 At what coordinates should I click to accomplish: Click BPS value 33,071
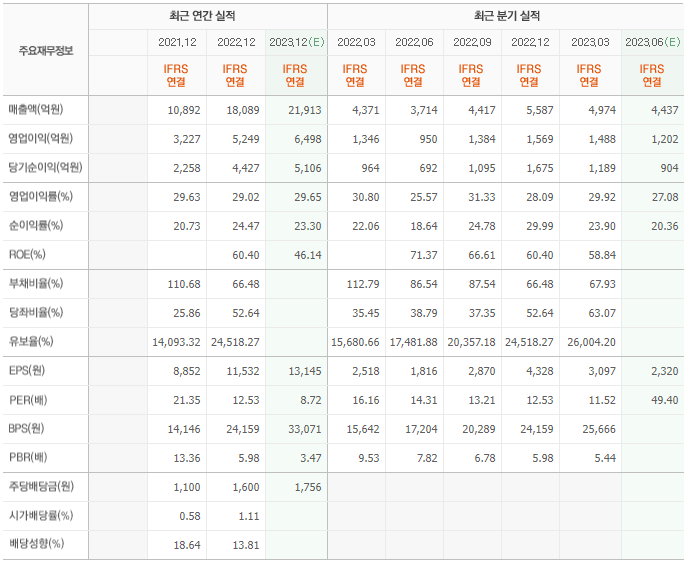(304, 429)
